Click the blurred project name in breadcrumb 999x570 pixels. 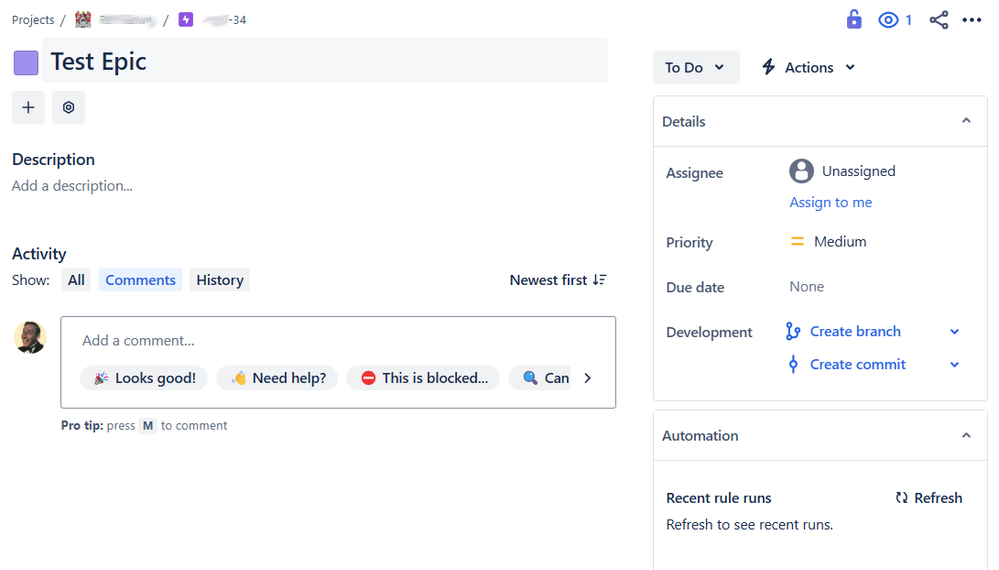[x=127, y=20]
